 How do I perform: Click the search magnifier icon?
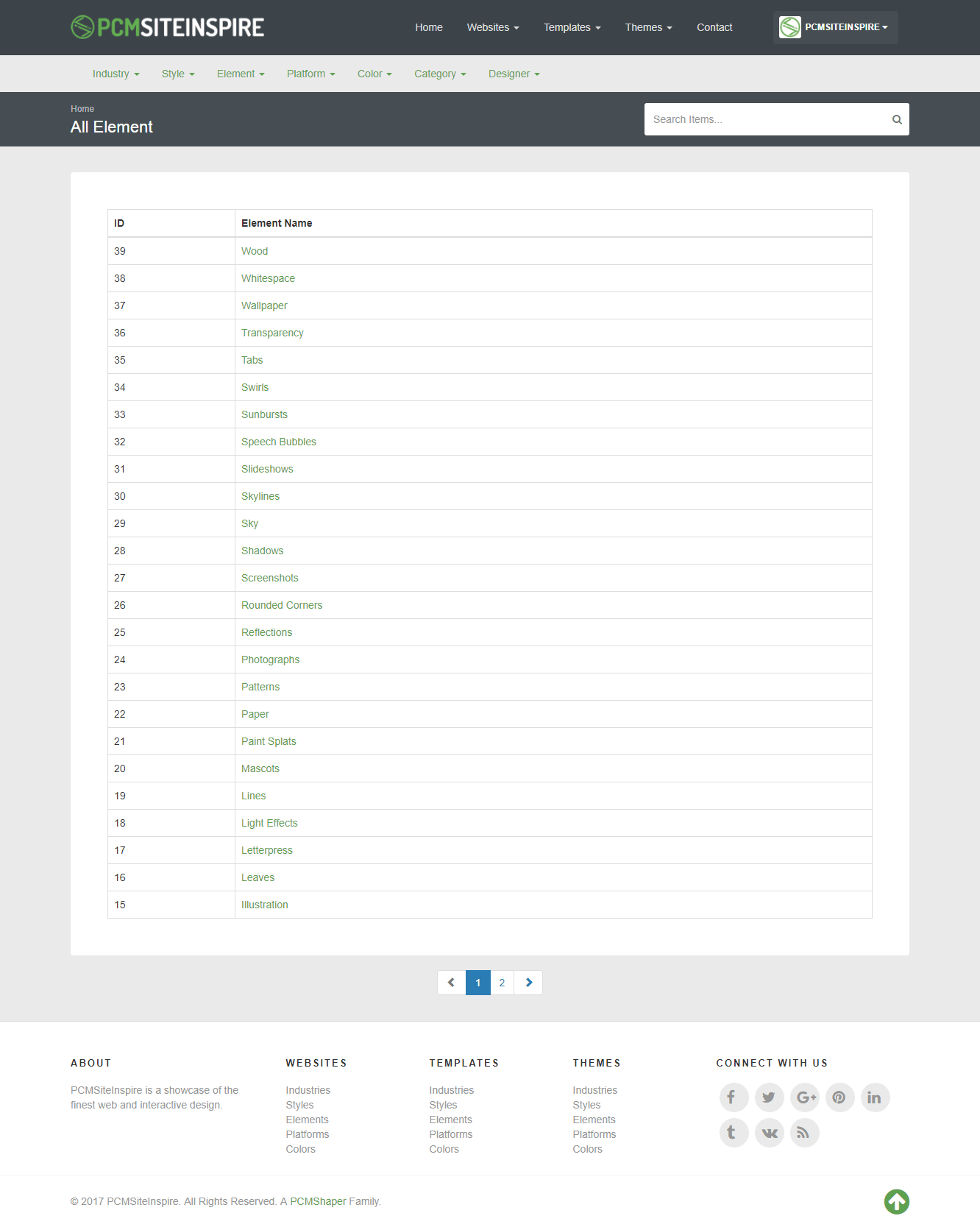(897, 119)
